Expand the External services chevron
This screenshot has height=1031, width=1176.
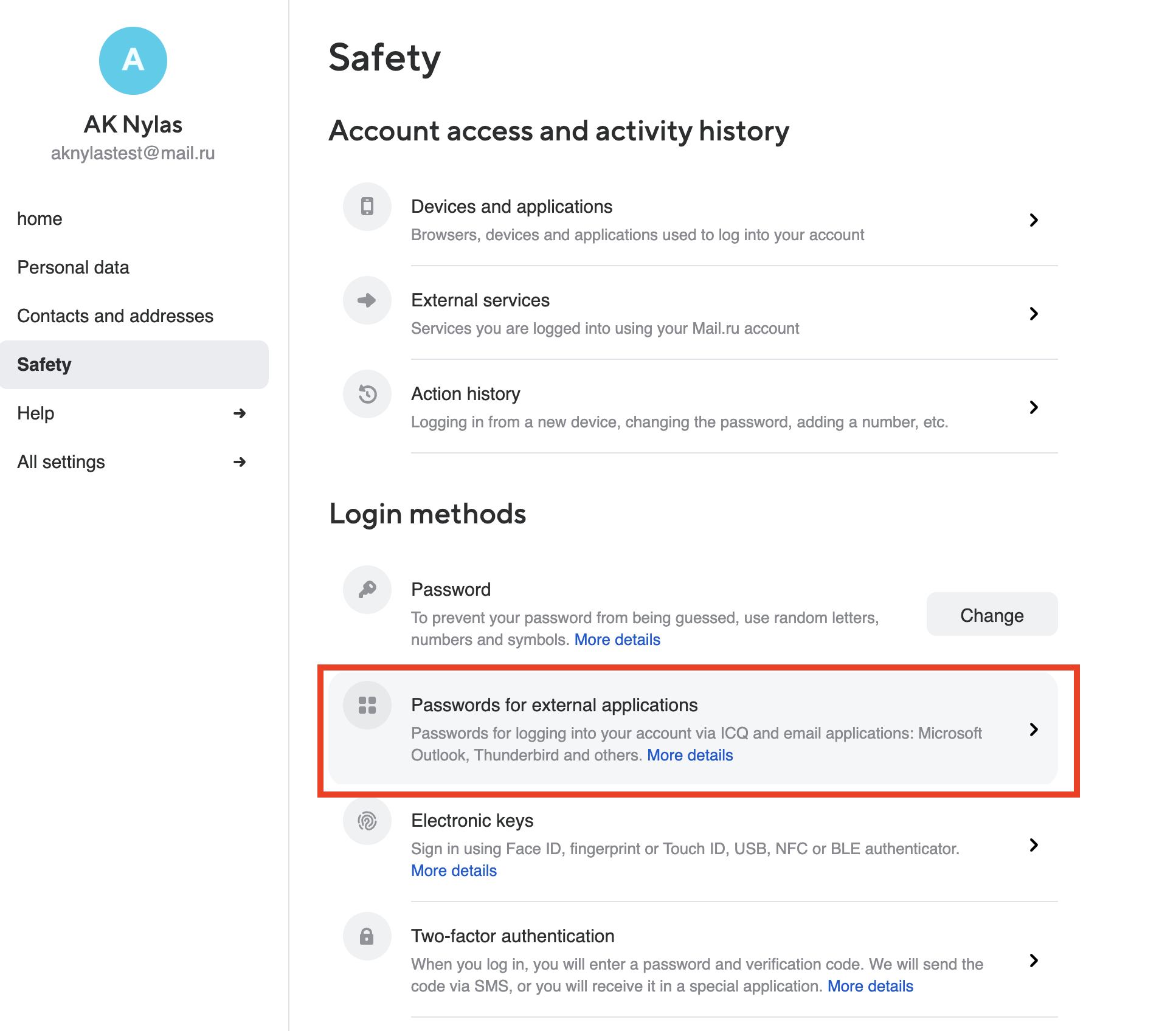click(x=1034, y=314)
